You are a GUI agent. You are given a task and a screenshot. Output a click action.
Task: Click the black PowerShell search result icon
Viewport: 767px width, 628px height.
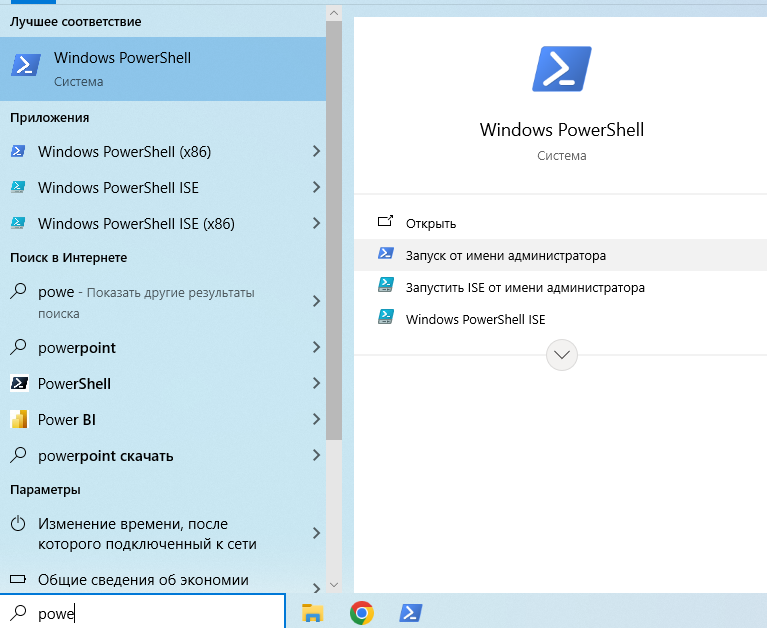click(x=19, y=384)
